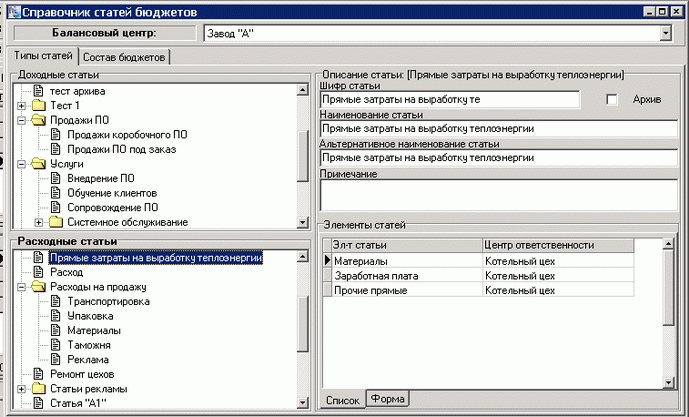Click document icon next to 'Материалы' in expense tree
The height and width of the screenshot is (417, 689).
(55, 330)
